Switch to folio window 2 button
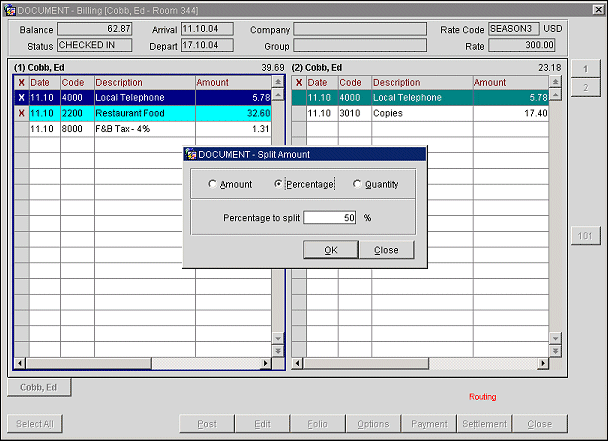The width and height of the screenshot is (608, 441). click(x=585, y=87)
